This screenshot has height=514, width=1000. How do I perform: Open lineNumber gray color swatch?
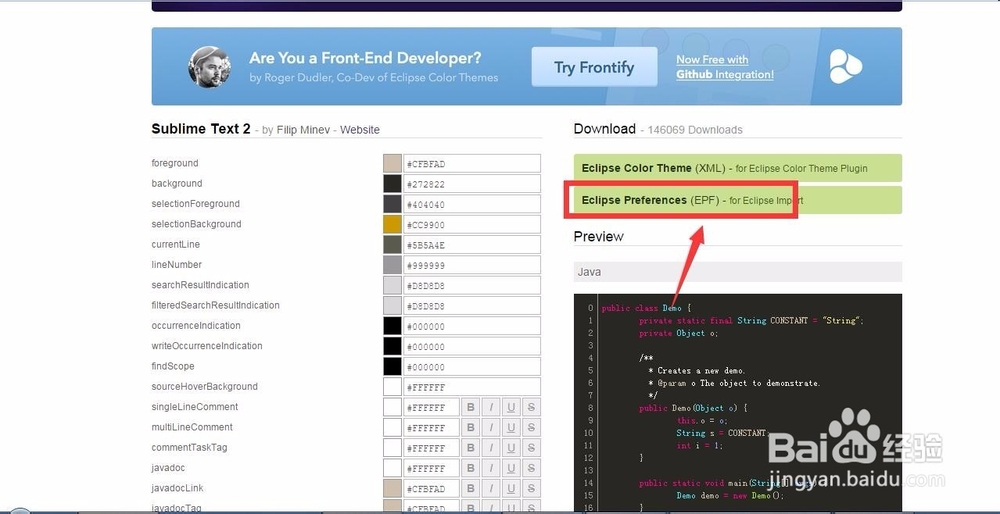coord(392,265)
